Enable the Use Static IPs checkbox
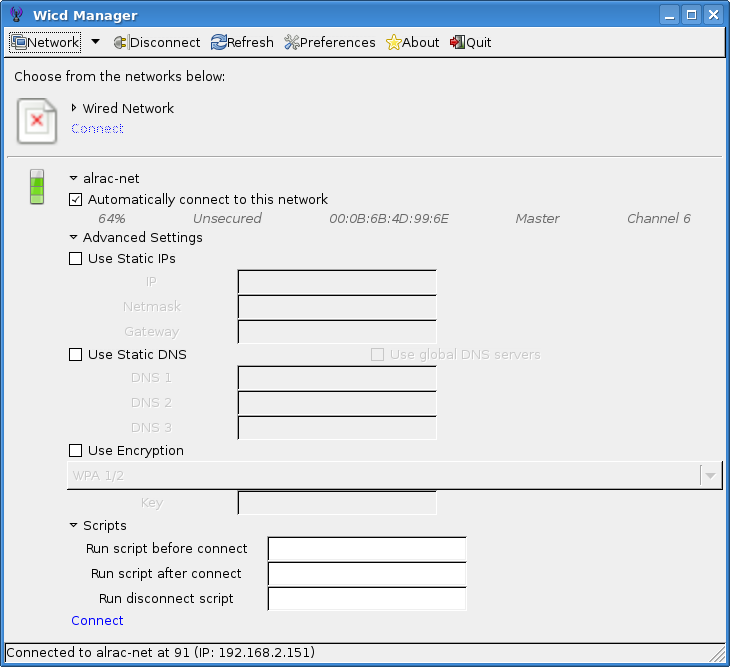The height and width of the screenshot is (667, 730). pos(75,259)
